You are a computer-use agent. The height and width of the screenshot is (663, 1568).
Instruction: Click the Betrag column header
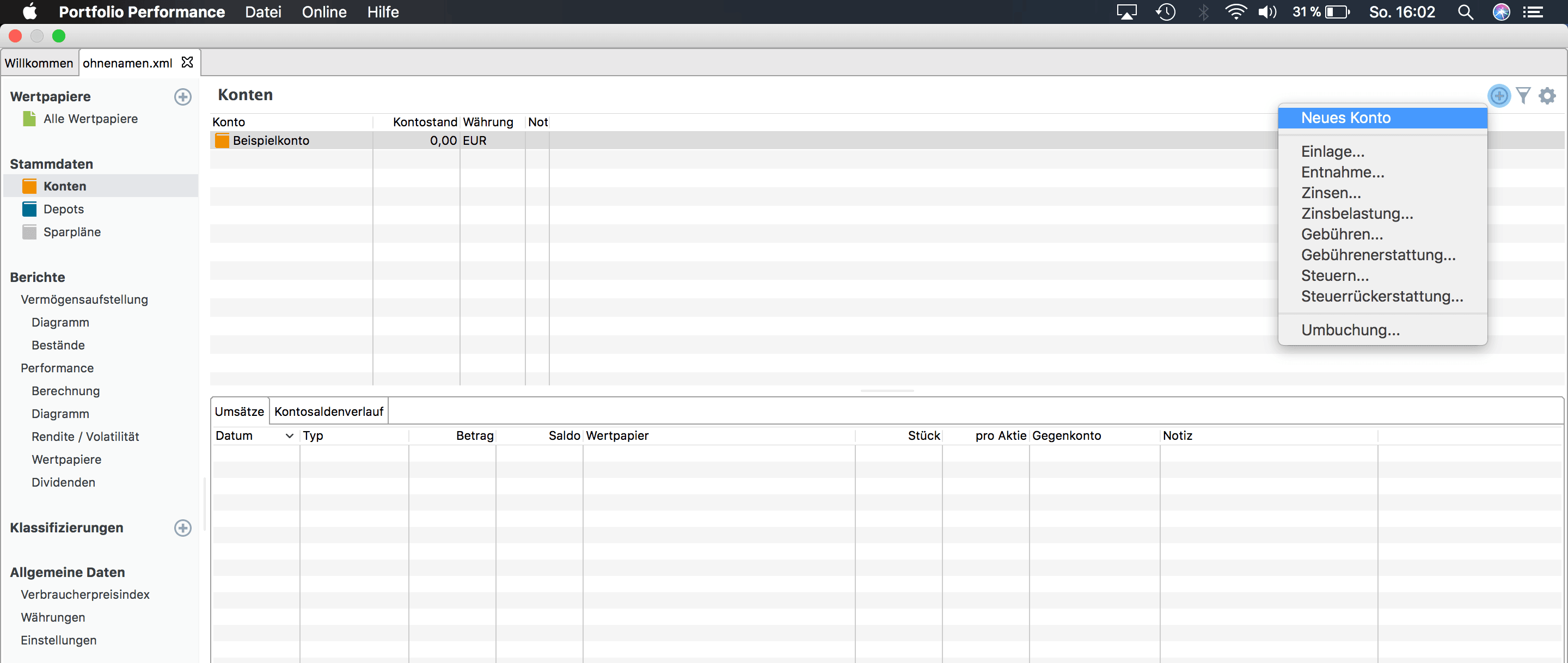452,435
